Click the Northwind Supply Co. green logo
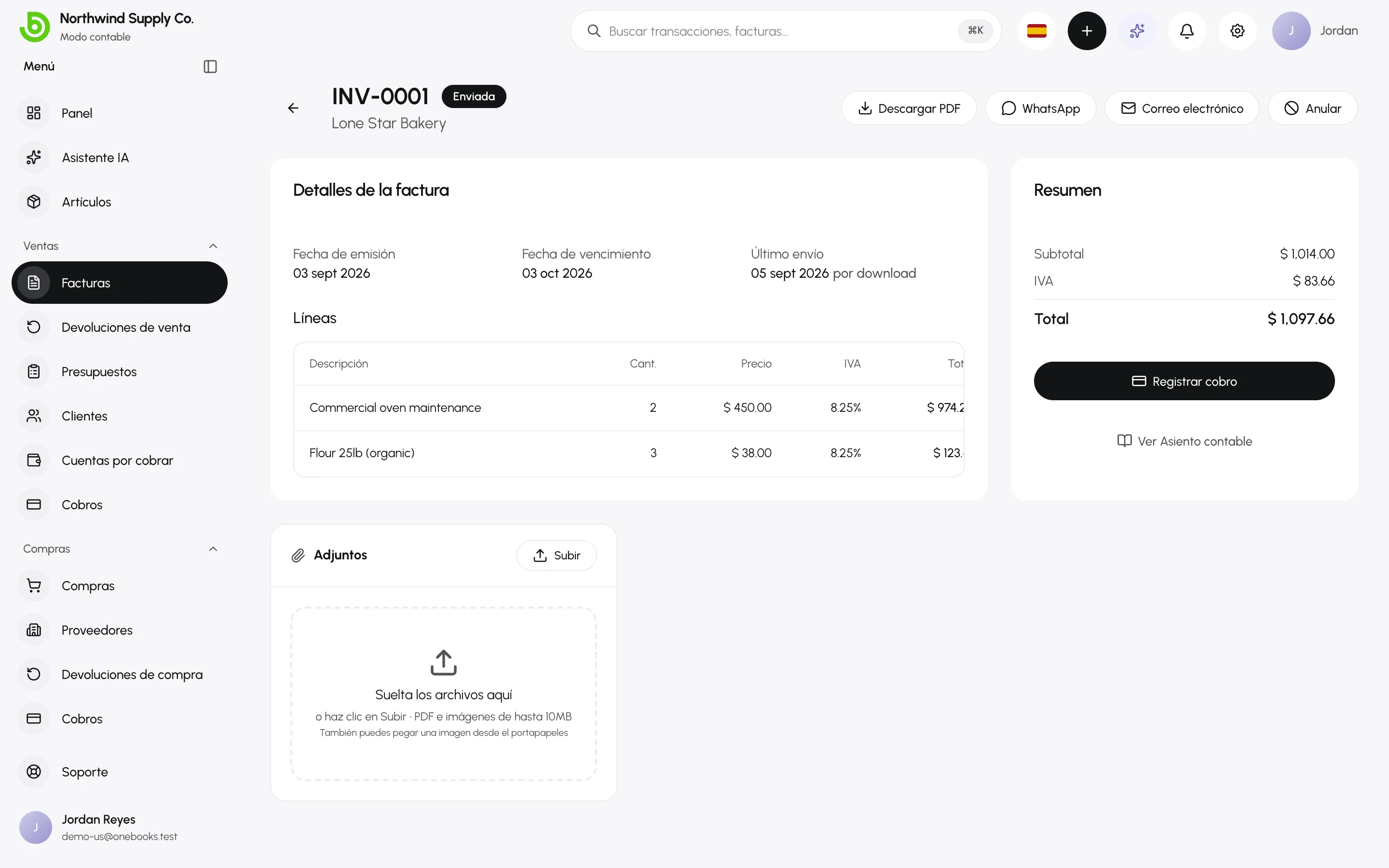The image size is (1389, 868). (x=34, y=27)
